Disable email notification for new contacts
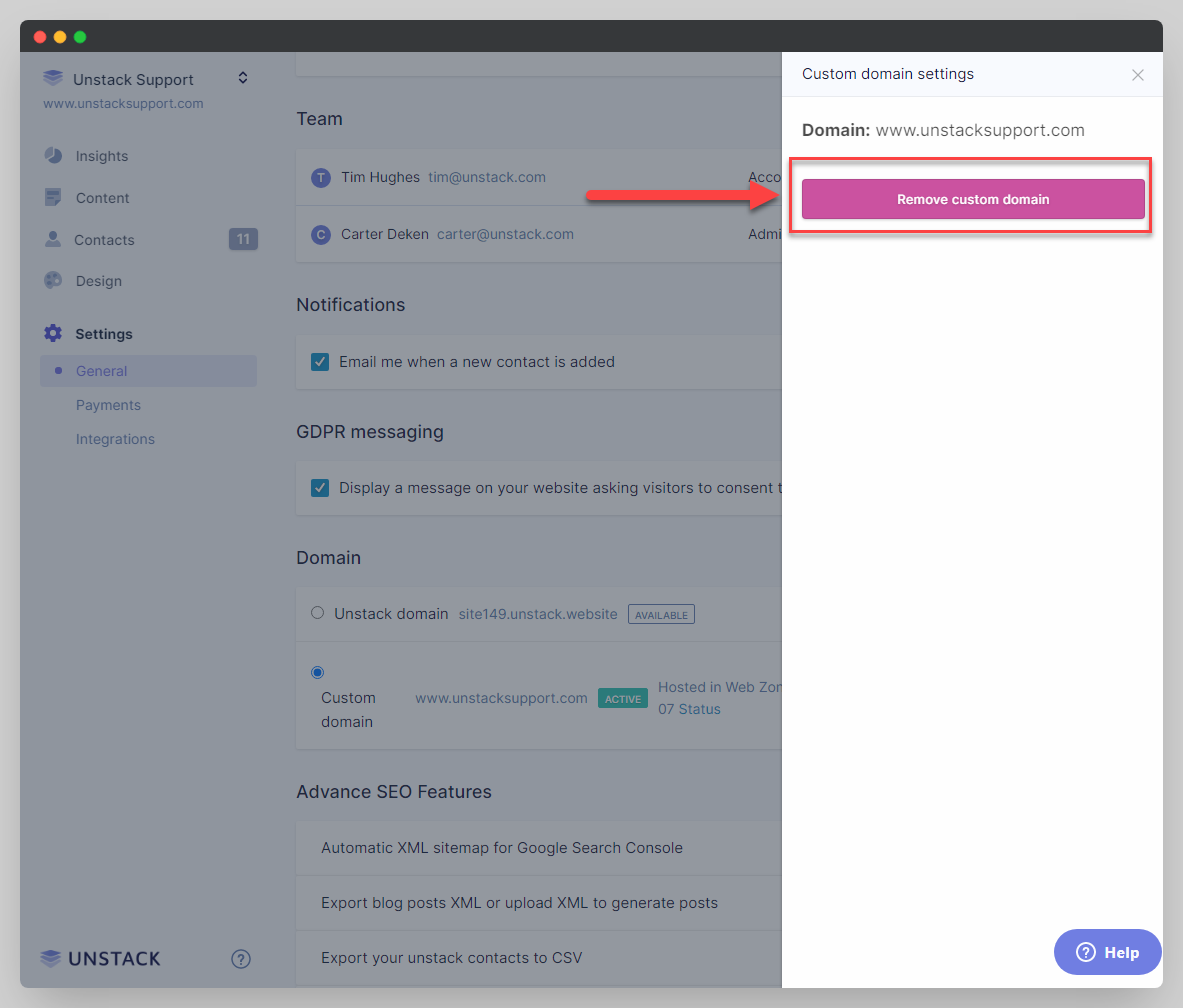Viewport: 1183px width, 1008px height. [320, 362]
